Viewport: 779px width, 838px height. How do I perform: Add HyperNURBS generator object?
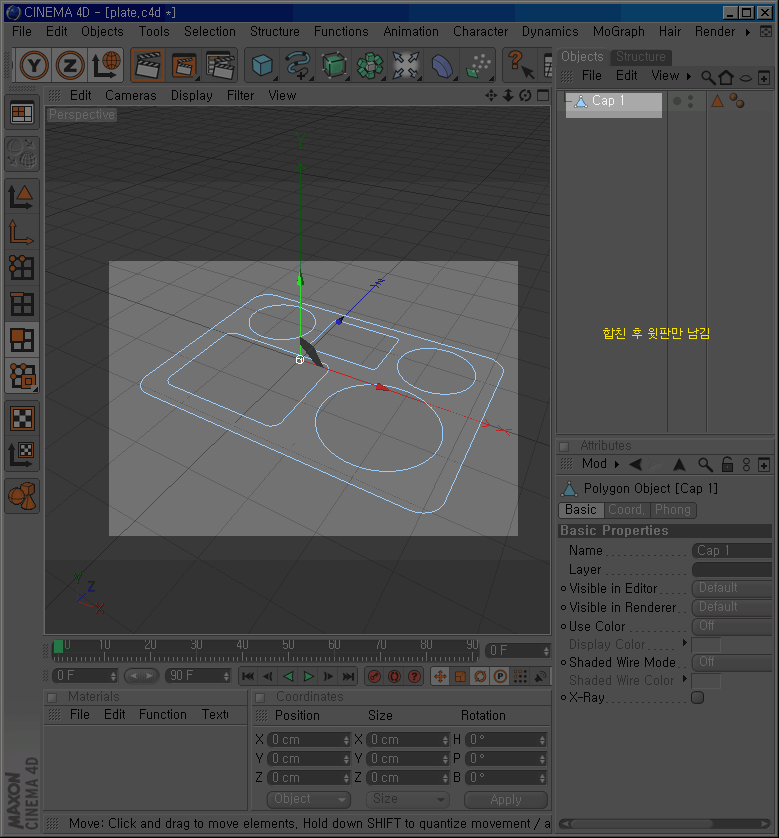(334, 65)
